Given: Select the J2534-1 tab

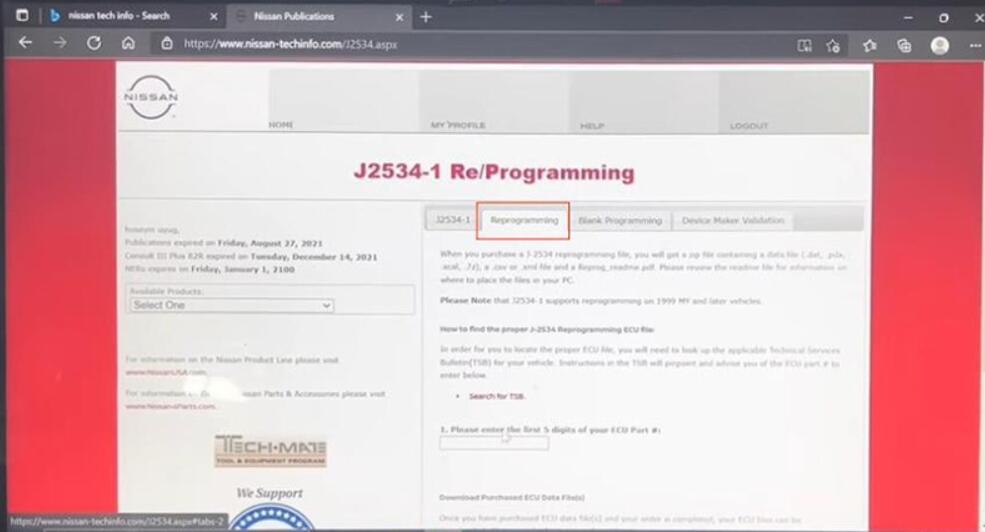Looking at the screenshot, I should (x=452, y=219).
